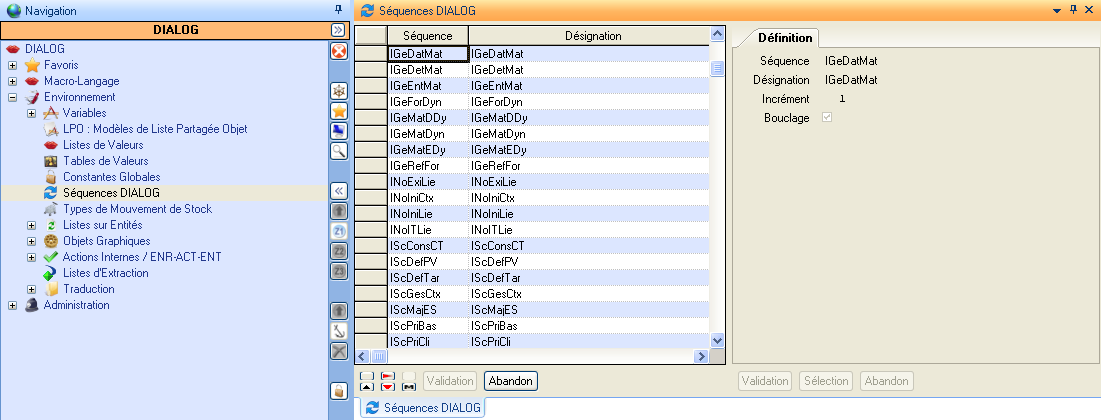Click the yellow star favorites toolbar icon
Image resolution: width=1101 pixels, height=420 pixels.
(x=339, y=111)
